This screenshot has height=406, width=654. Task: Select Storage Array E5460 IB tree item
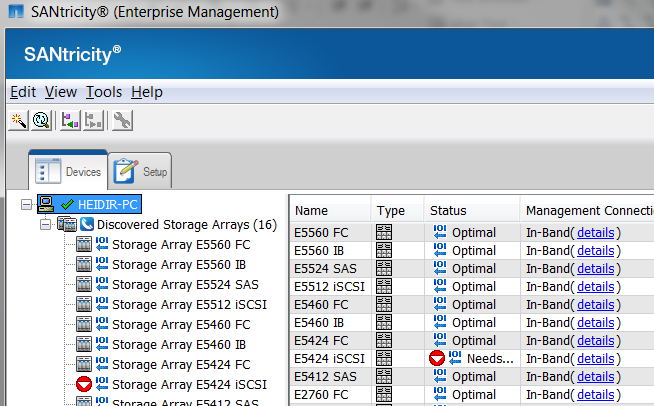point(179,345)
